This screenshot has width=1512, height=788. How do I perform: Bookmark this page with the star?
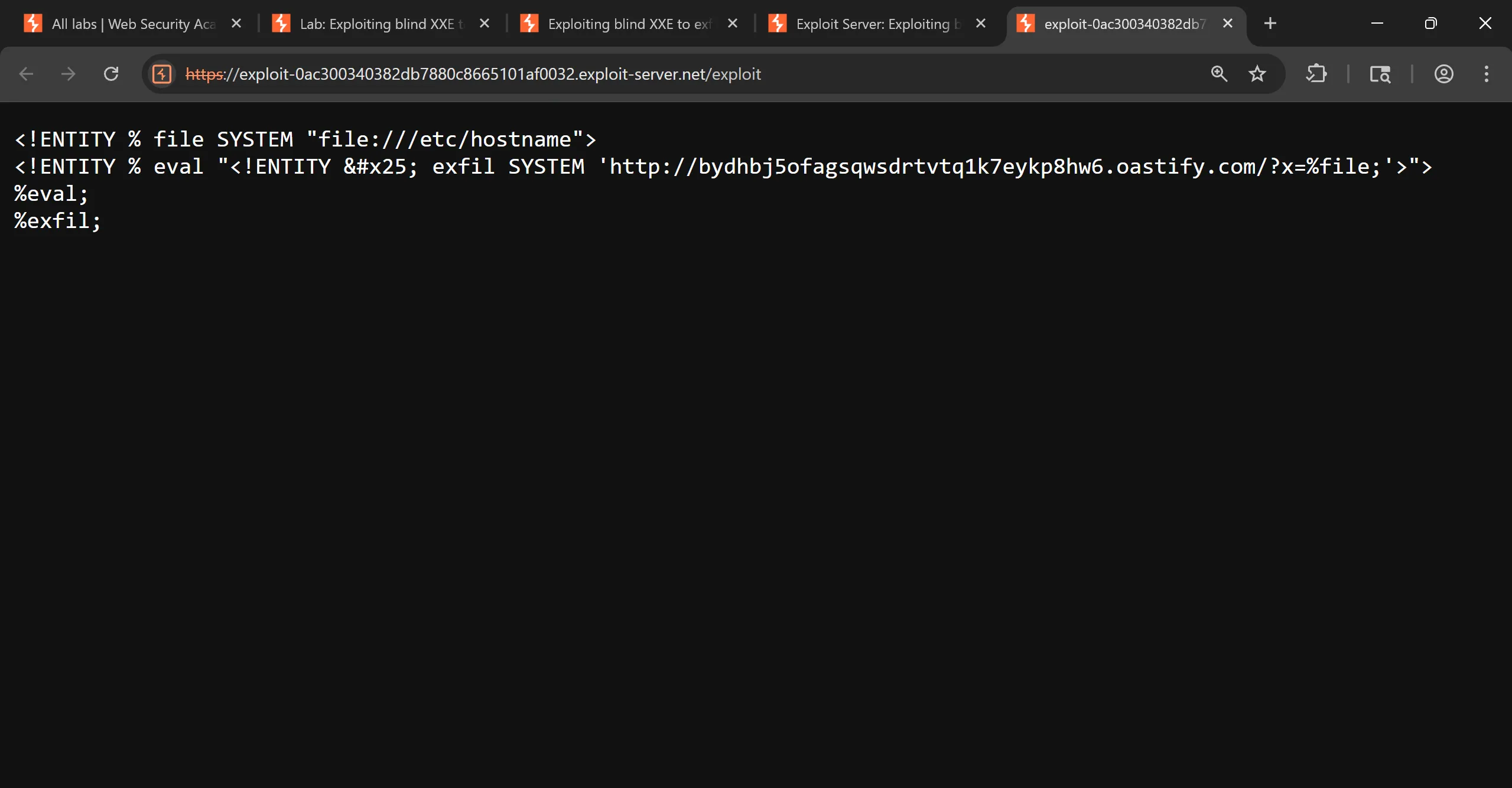pyautogui.click(x=1257, y=74)
